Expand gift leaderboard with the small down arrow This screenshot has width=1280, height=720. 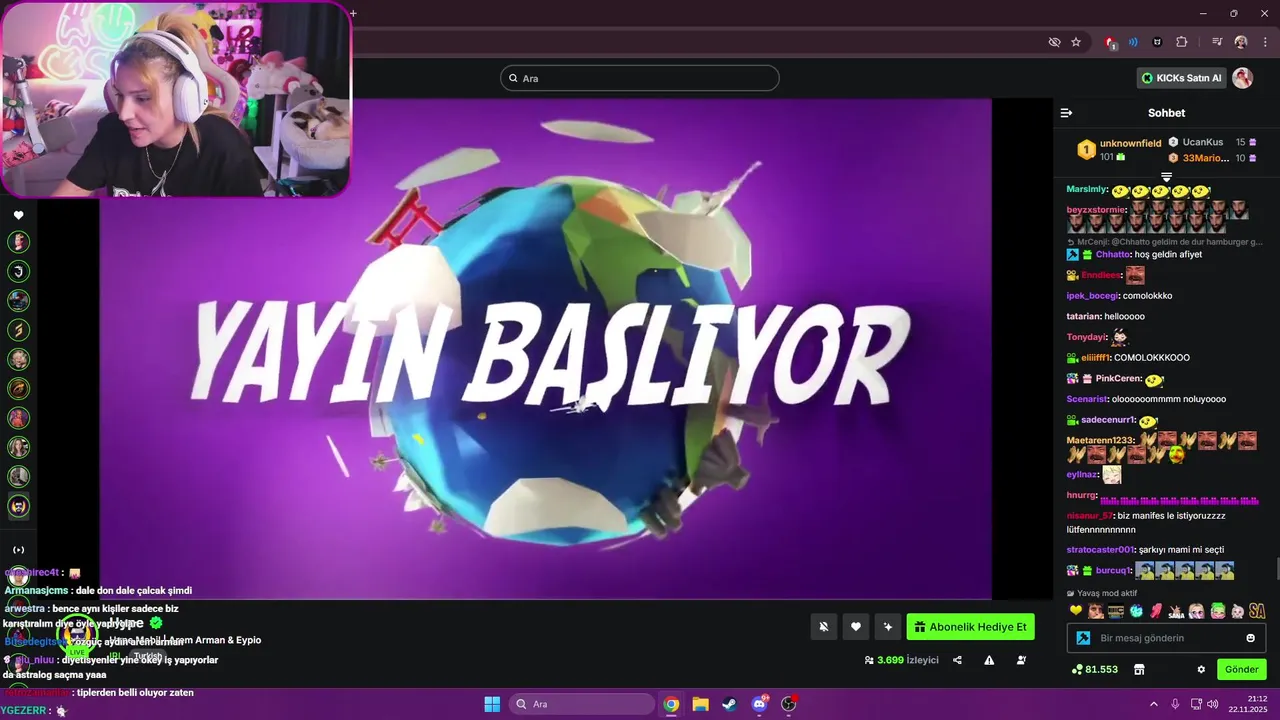(1166, 178)
